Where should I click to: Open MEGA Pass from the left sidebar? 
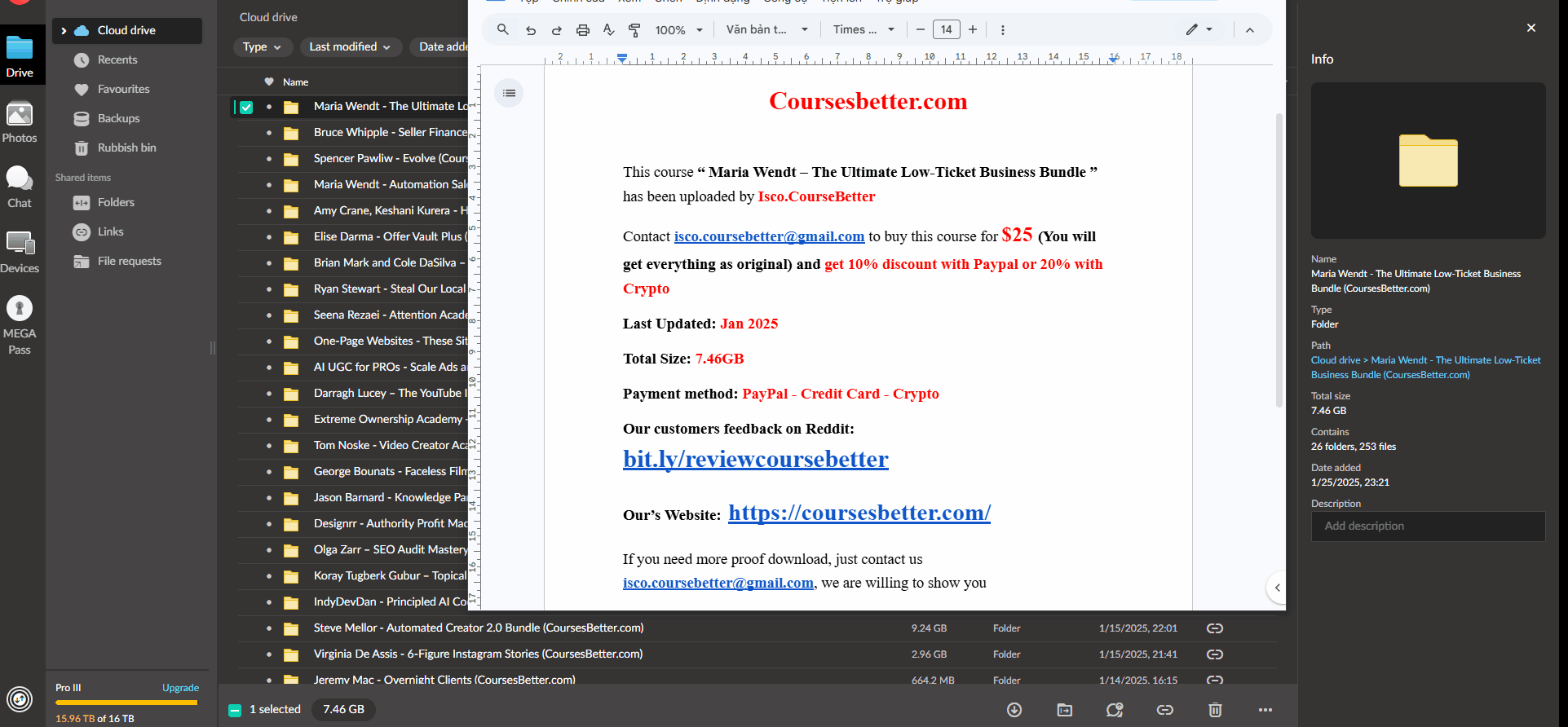pos(20,324)
